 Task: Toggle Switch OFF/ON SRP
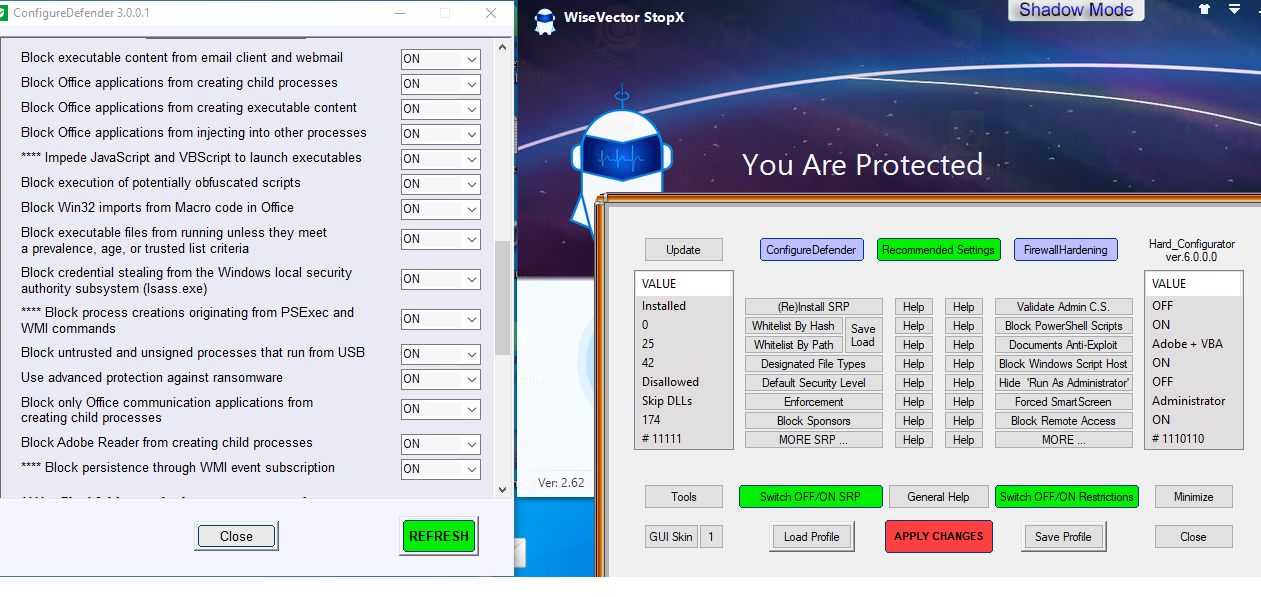(x=811, y=497)
